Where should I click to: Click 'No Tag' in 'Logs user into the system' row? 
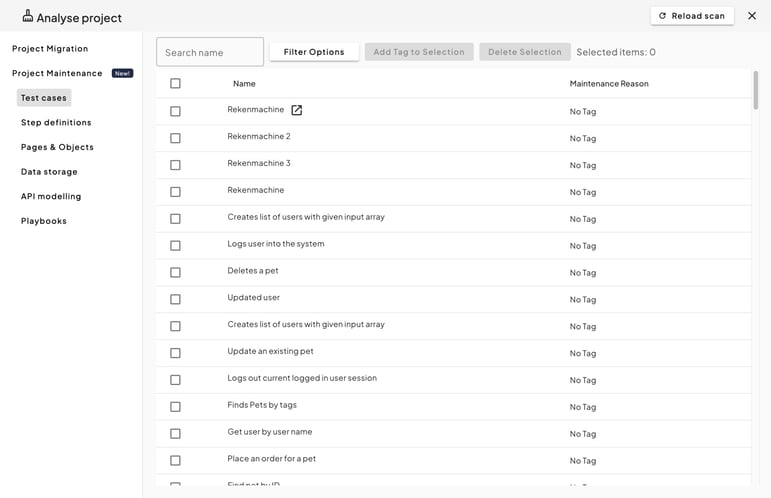583,246
